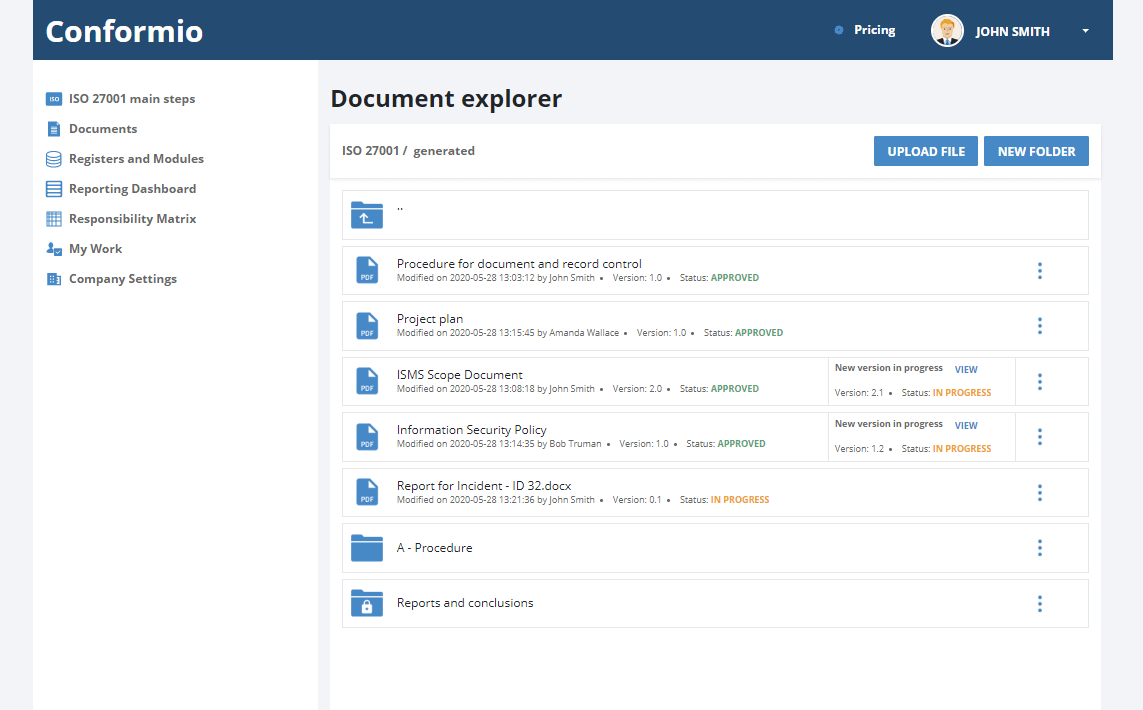Click APPROVED status on Project plan row
1143x710 pixels.
coord(759,332)
